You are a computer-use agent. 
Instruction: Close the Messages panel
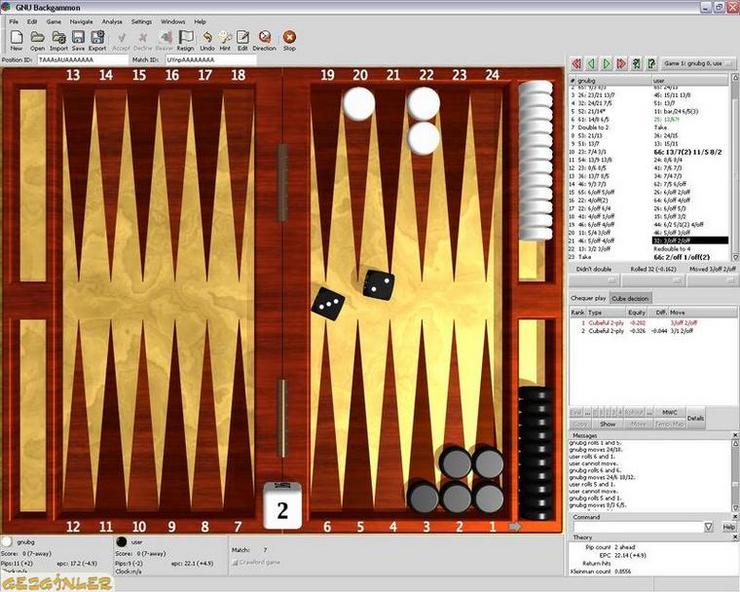[x=735, y=435]
